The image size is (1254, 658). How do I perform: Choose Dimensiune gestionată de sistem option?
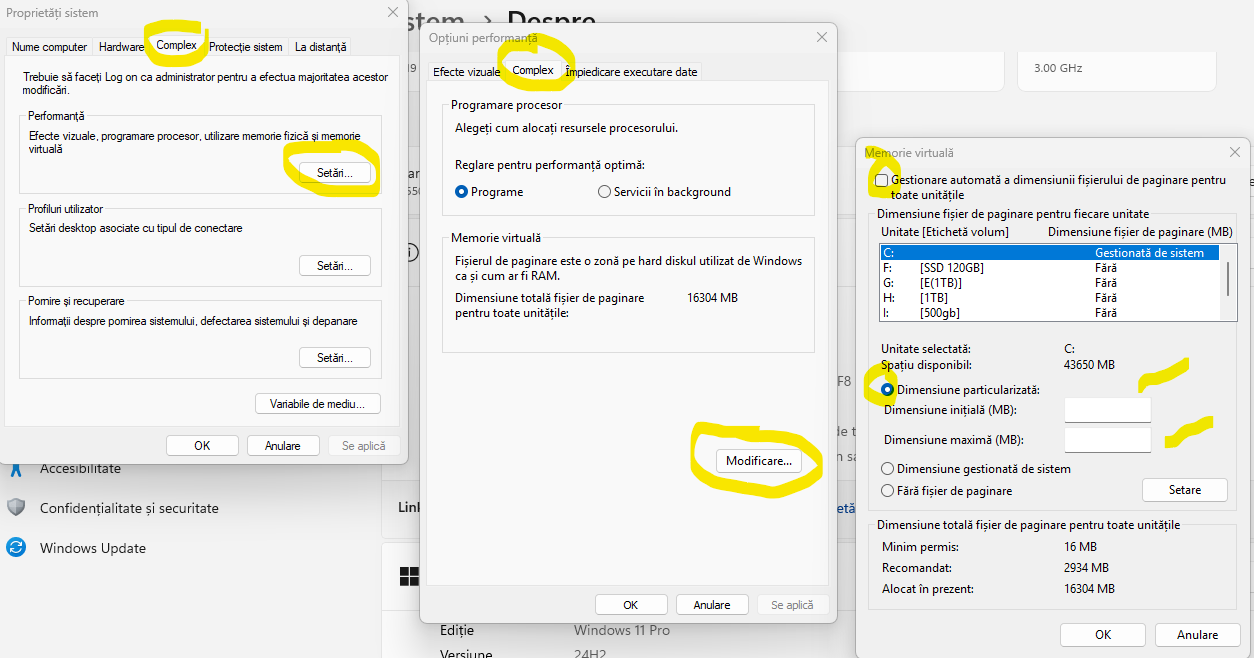coord(887,469)
